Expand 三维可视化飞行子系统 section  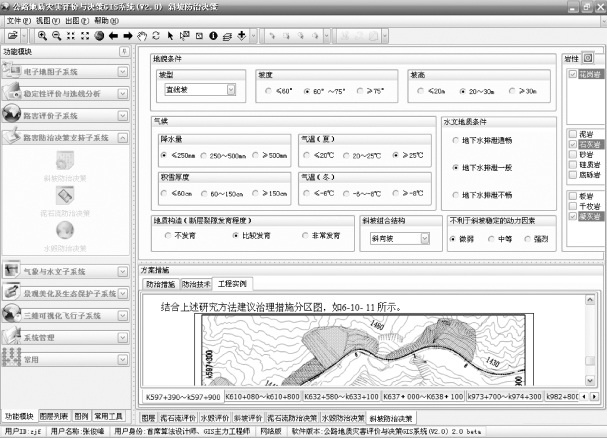click(122, 316)
